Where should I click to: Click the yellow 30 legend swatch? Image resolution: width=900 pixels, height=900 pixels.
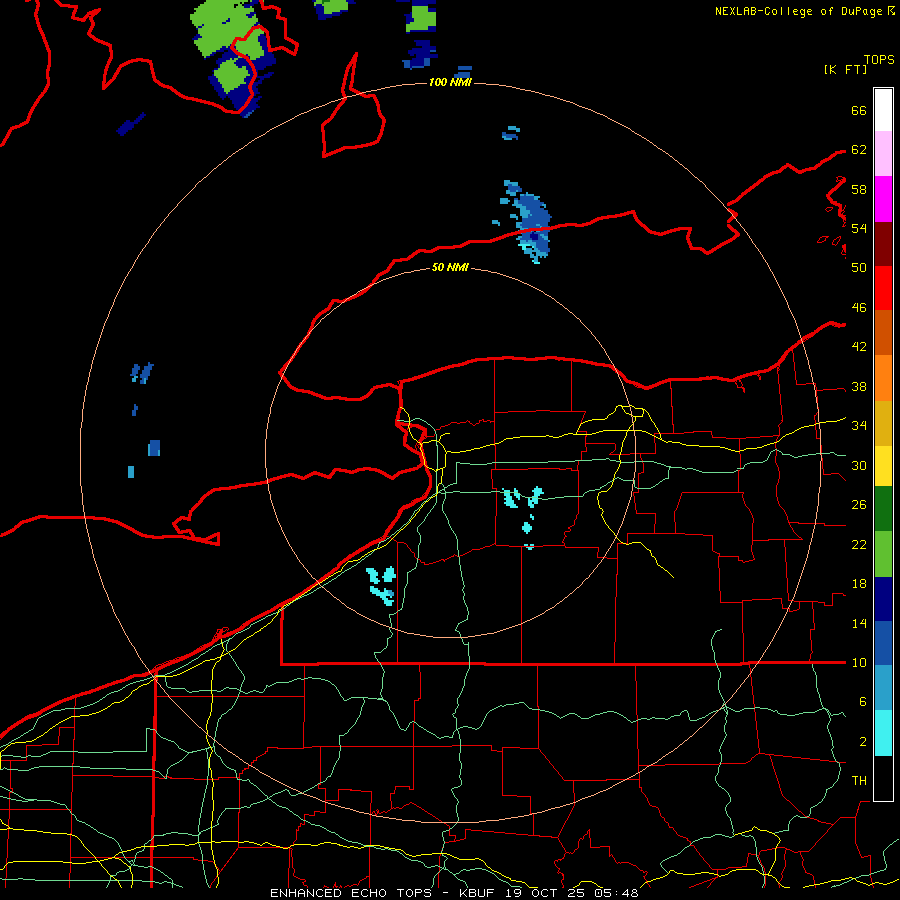[x=883, y=466]
